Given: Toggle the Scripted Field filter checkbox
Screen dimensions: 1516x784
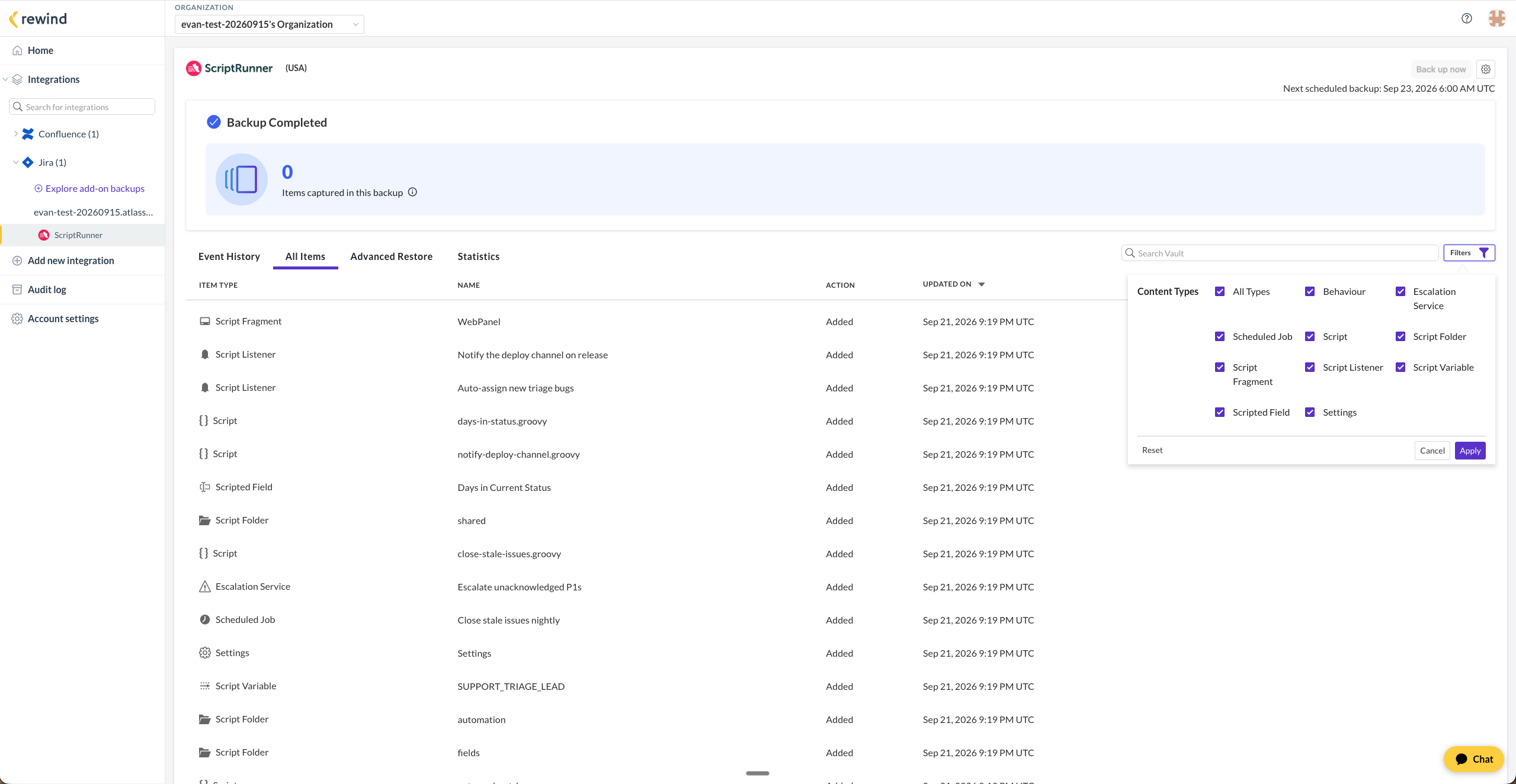Looking at the screenshot, I should click(x=1219, y=412).
